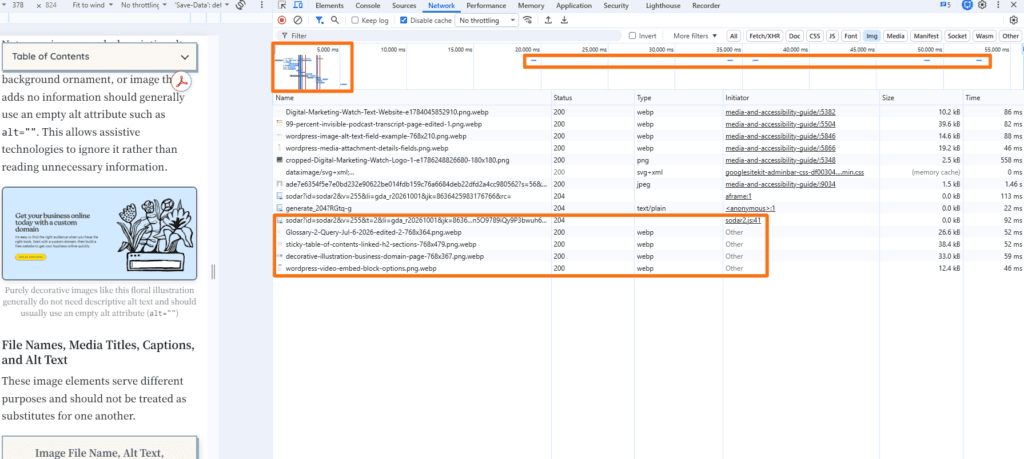
Task: Click the Filter text input field
Action: point(451,36)
